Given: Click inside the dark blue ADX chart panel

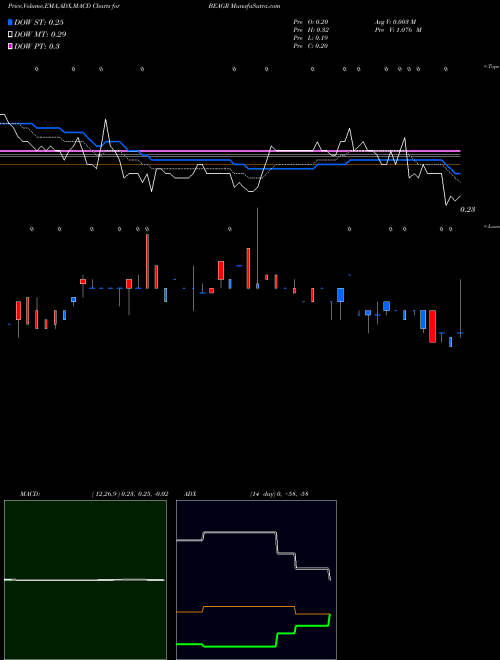Looking at the screenshot, I should [x=256, y=580].
